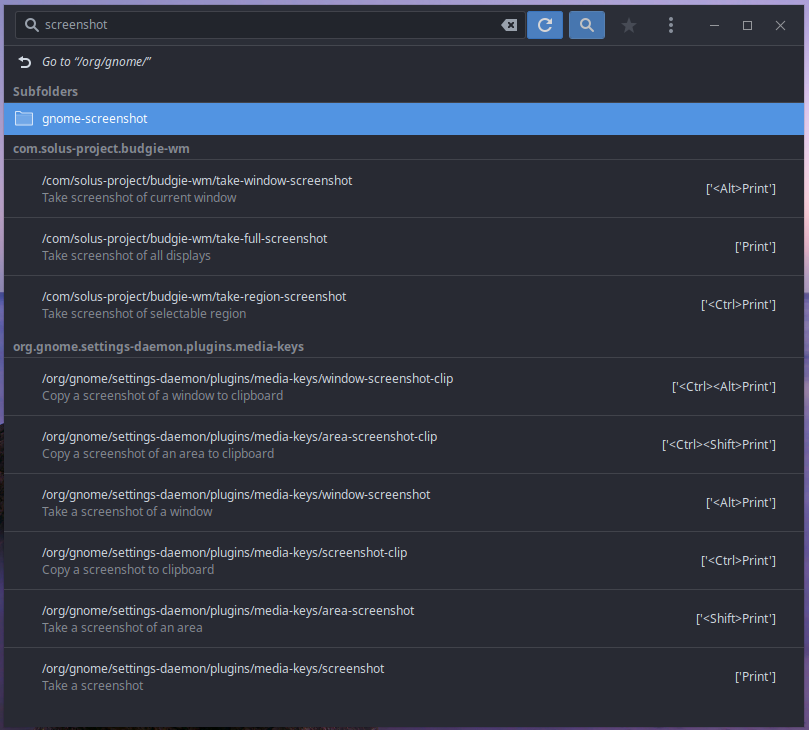Image resolution: width=809 pixels, height=730 pixels.
Task: Open media-keys window-screenshot-clip key
Action: [x=400, y=387]
